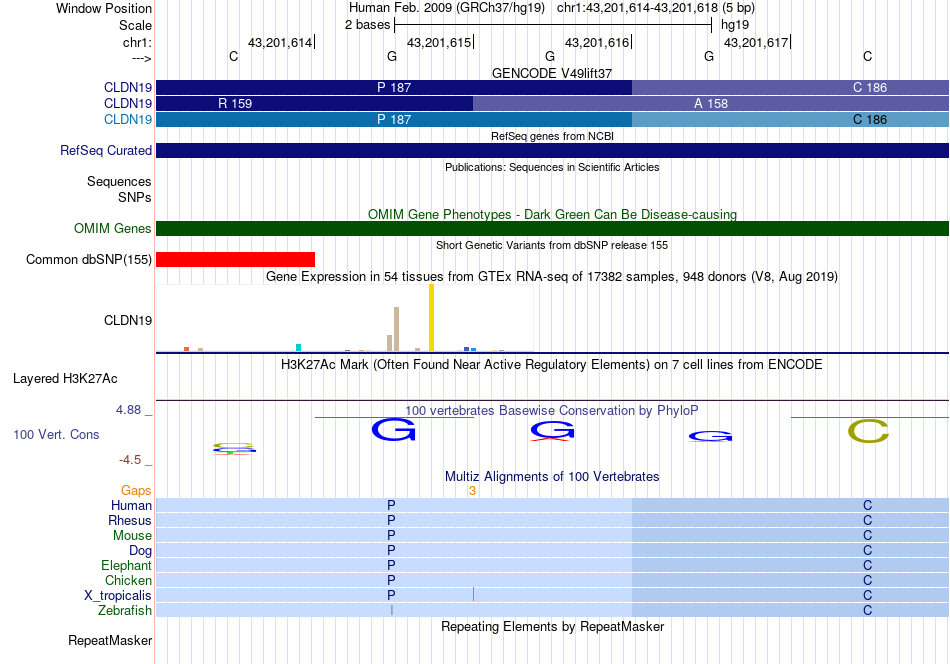Click the Publications Sequences in Scientific Articles title
The image size is (950, 664).
[552, 167]
